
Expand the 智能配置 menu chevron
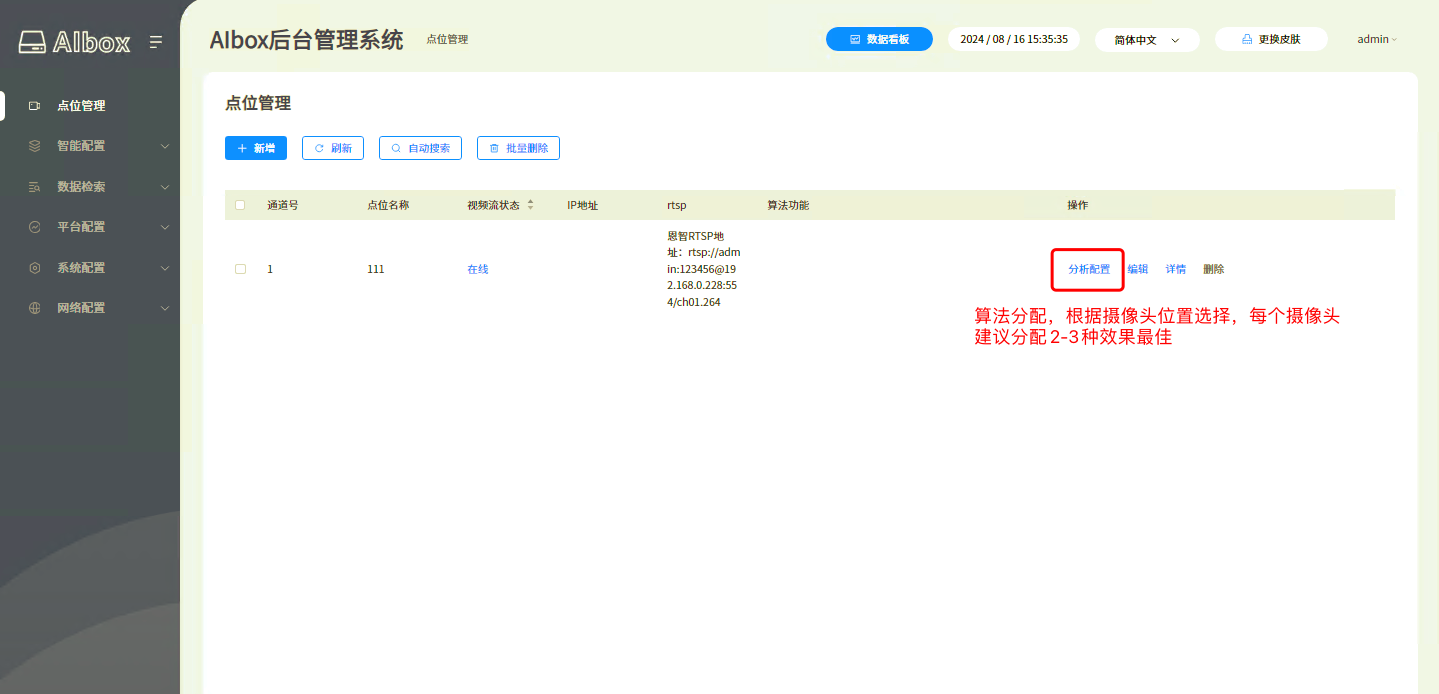click(x=165, y=146)
